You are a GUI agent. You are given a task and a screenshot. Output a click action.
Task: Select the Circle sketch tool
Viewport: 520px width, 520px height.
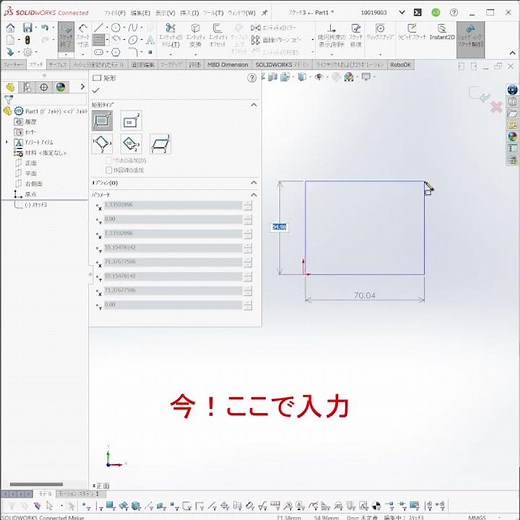coord(116,28)
